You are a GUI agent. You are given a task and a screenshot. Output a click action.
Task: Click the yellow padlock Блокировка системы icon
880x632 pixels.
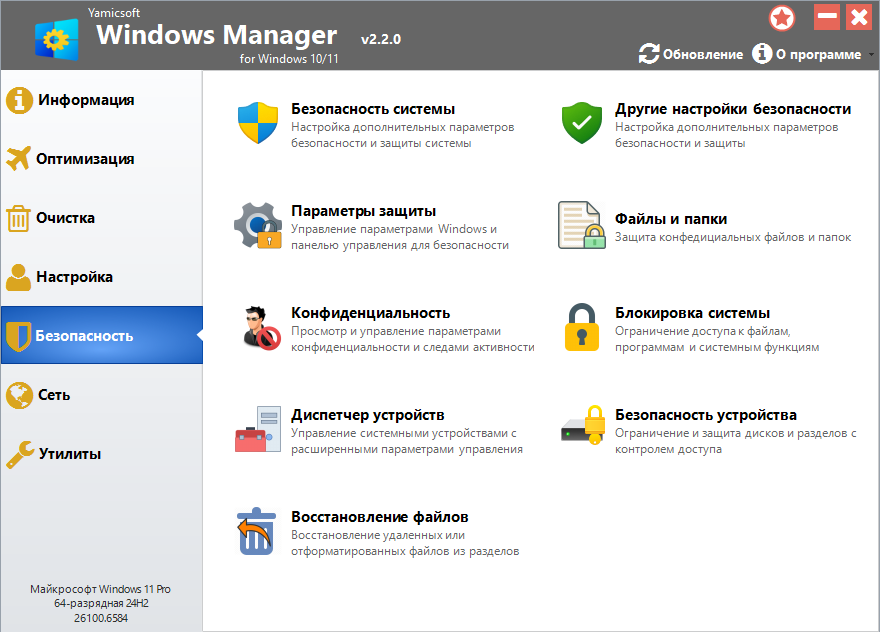(x=582, y=328)
